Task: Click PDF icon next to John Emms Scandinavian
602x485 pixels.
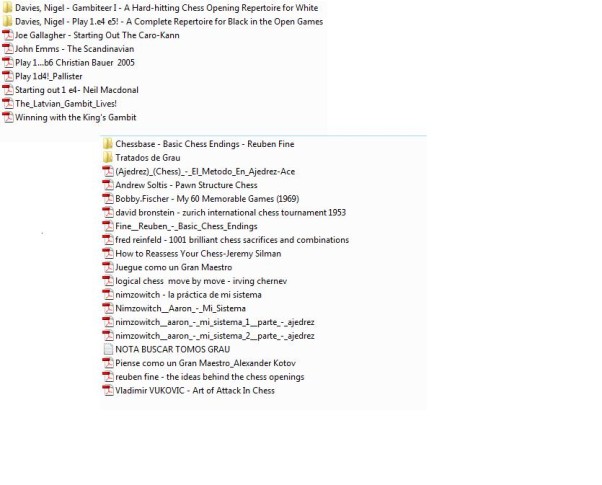Action: tap(7, 49)
